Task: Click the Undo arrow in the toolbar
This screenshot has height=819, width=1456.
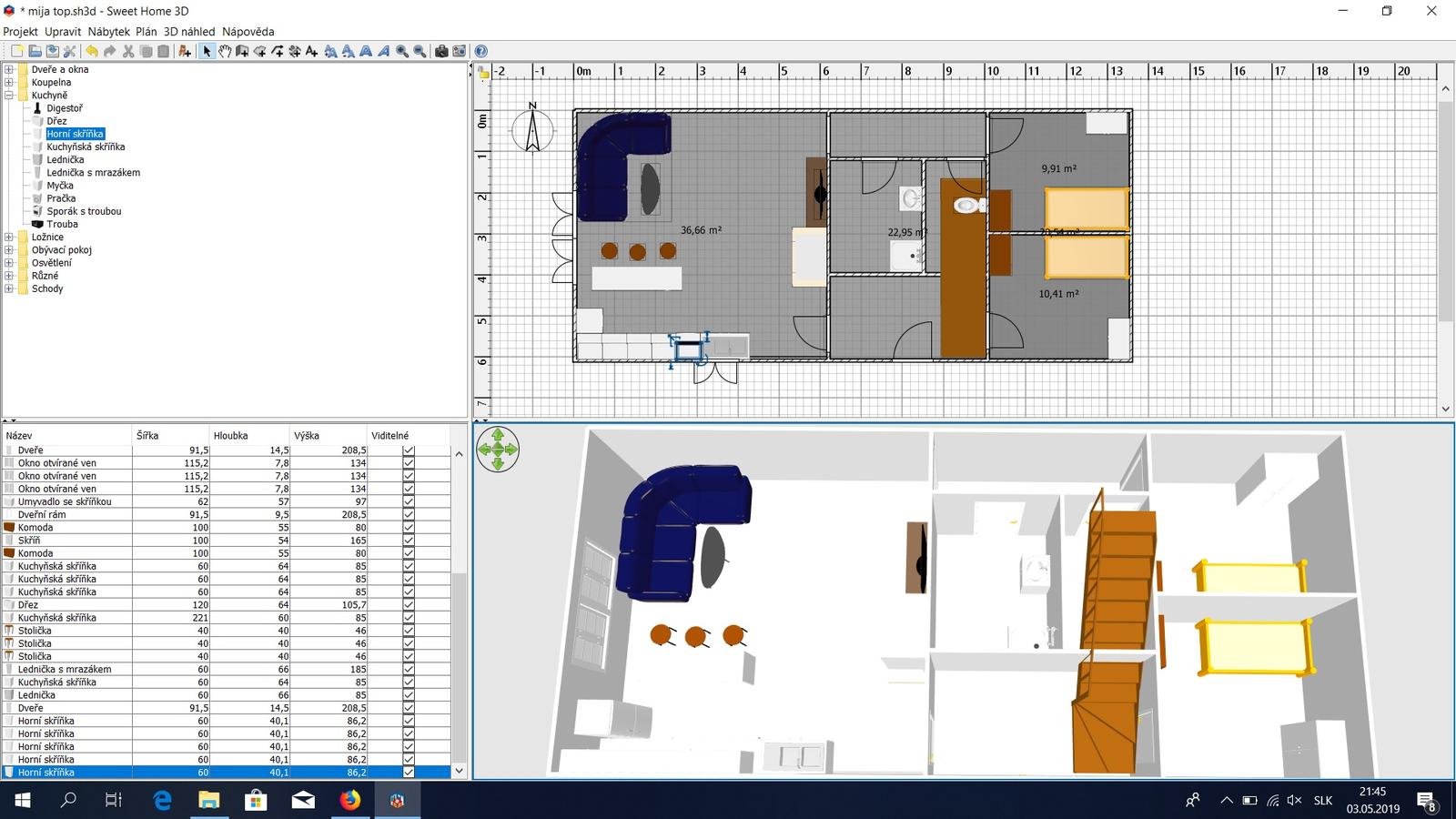Action: (91, 52)
